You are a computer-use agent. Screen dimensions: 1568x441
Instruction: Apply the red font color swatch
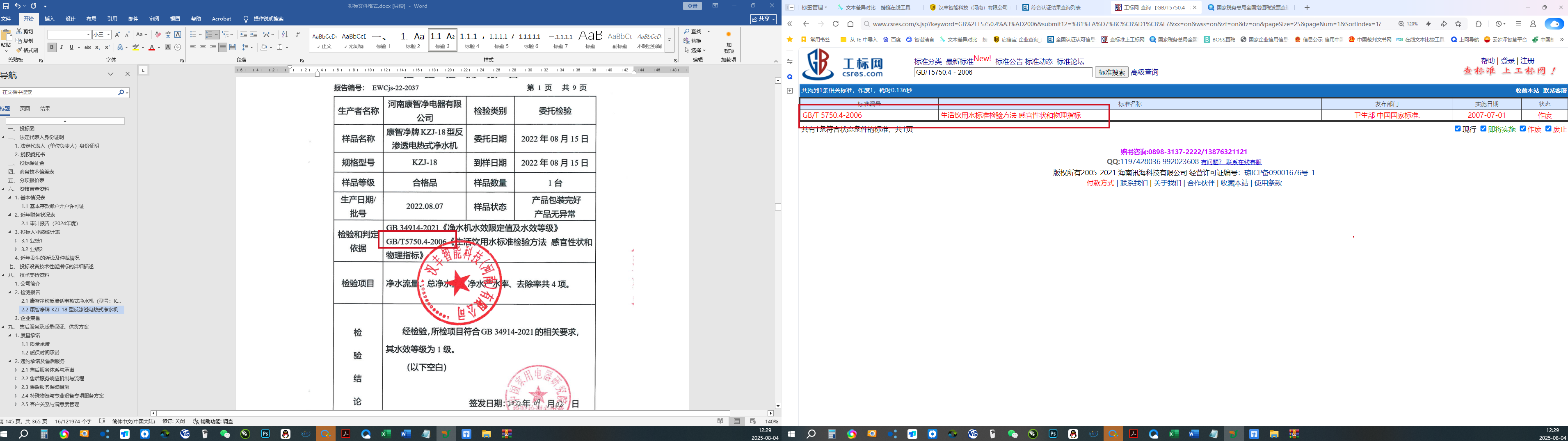tap(151, 48)
